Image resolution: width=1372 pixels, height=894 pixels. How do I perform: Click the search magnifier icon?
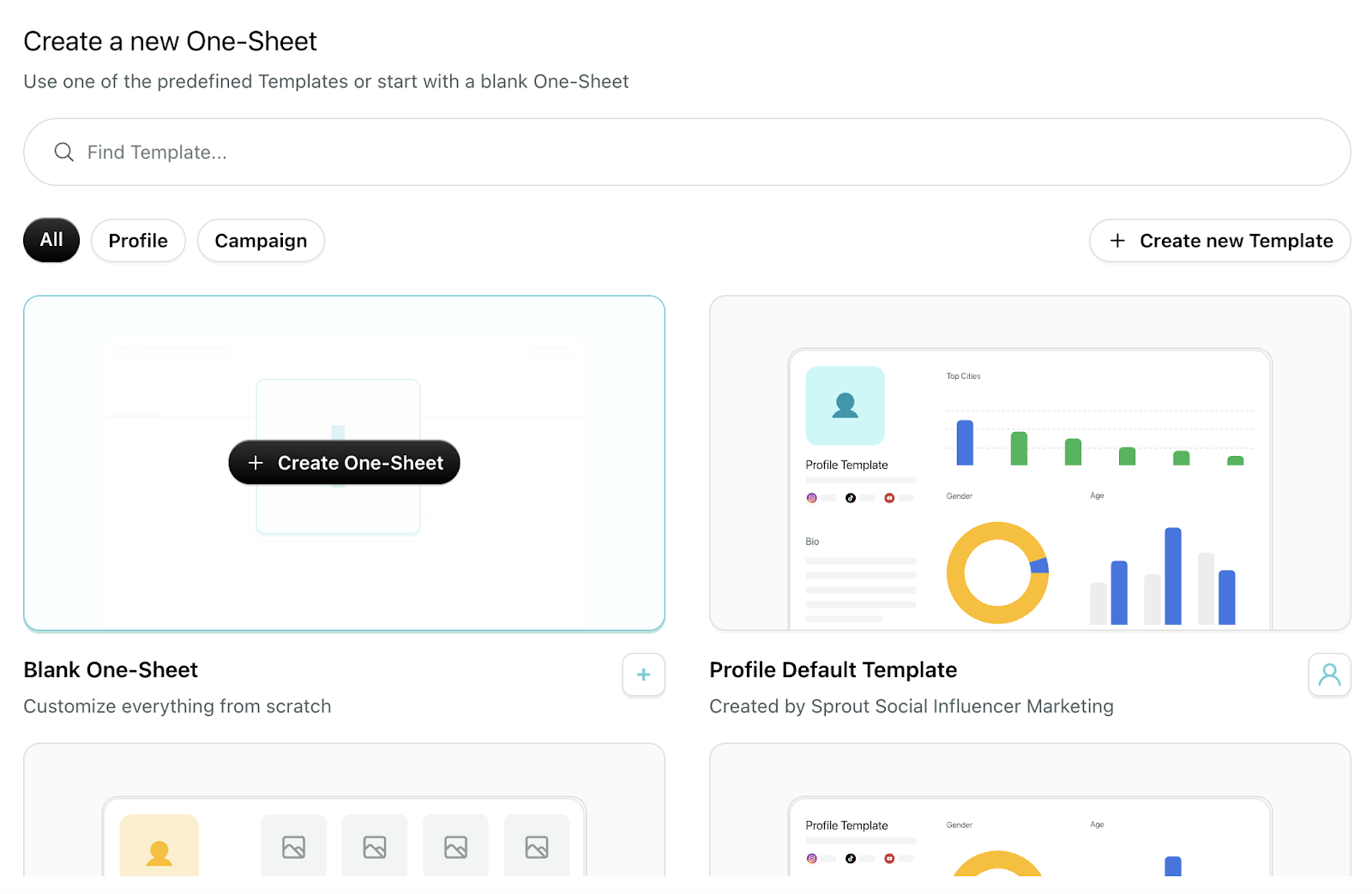point(63,153)
